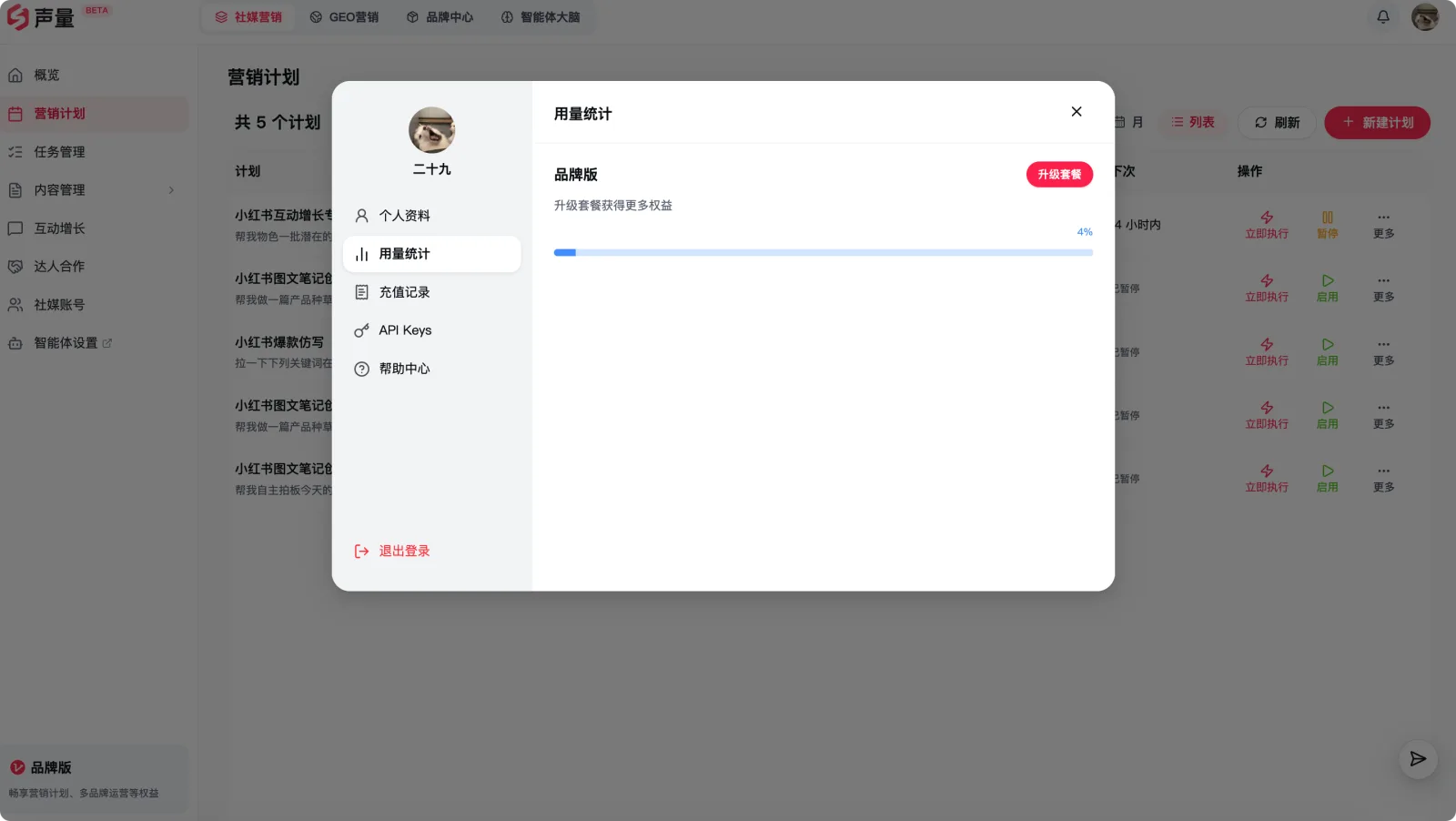Open 更多 menu on 小红书爆款仿写 row
The height and width of the screenshot is (821, 1456).
1383,352
